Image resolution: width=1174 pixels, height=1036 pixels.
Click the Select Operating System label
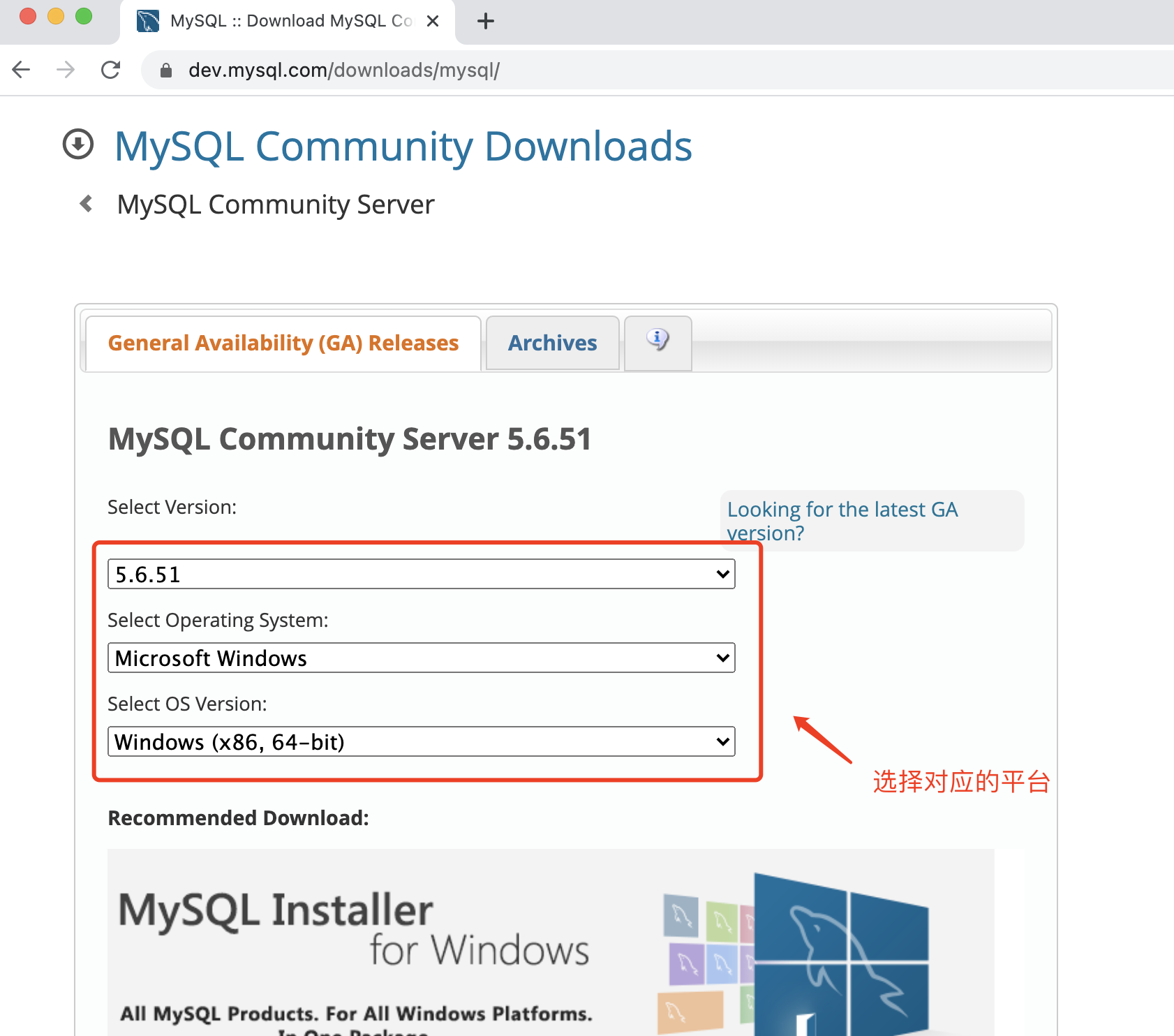pyautogui.click(x=218, y=620)
